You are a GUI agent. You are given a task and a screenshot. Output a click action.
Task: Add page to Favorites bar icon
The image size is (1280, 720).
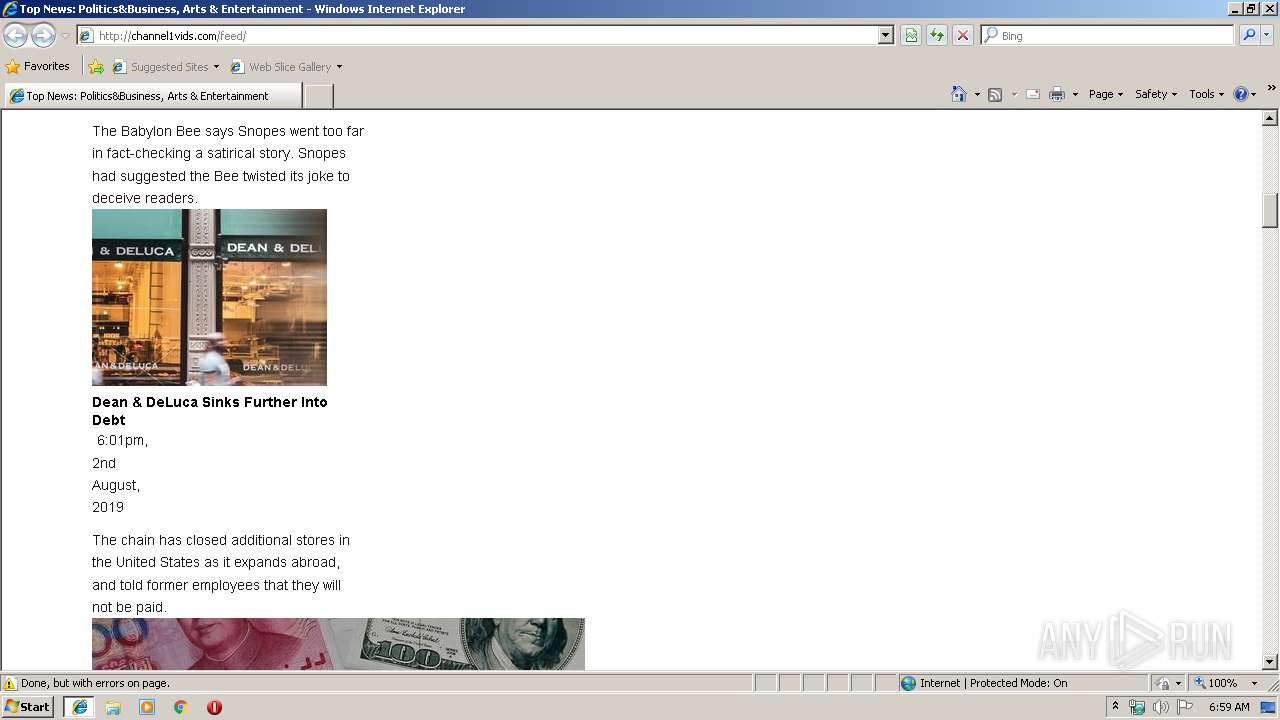(96, 67)
